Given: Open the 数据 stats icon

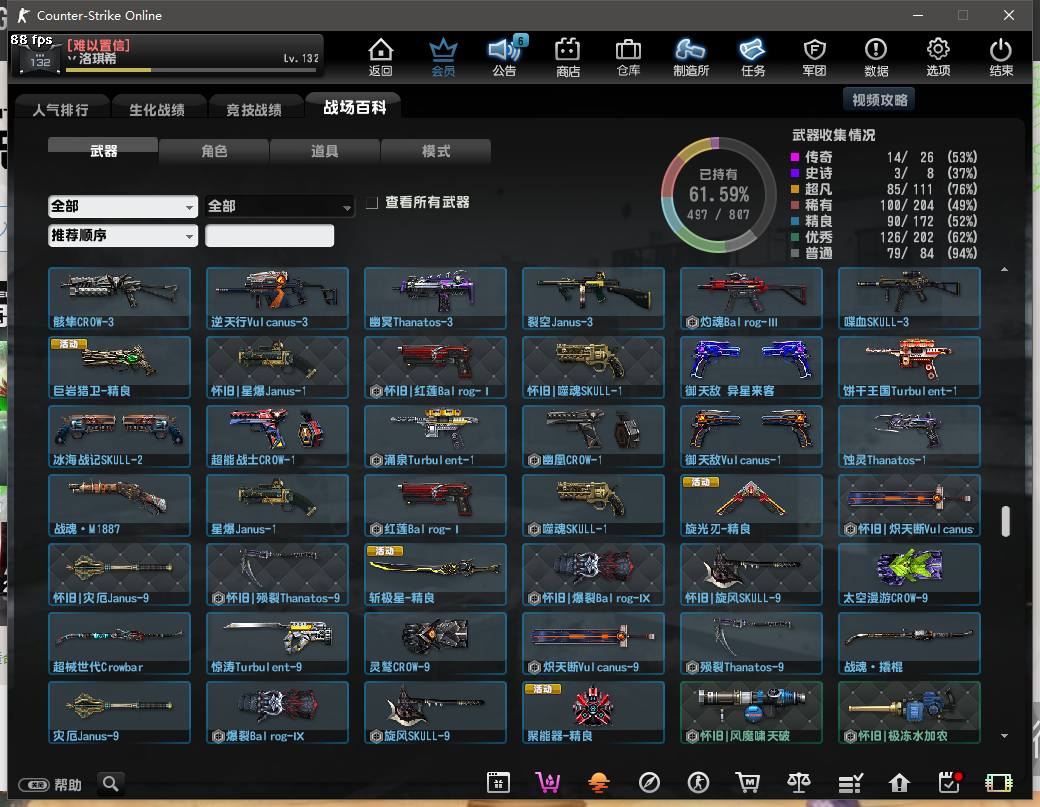Looking at the screenshot, I should click(x=876, y=56).
